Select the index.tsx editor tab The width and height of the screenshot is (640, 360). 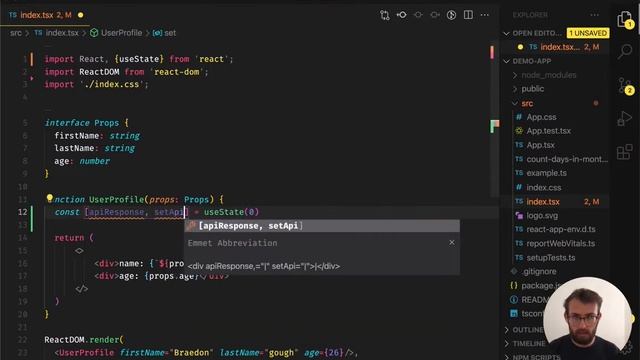(46, 15)
